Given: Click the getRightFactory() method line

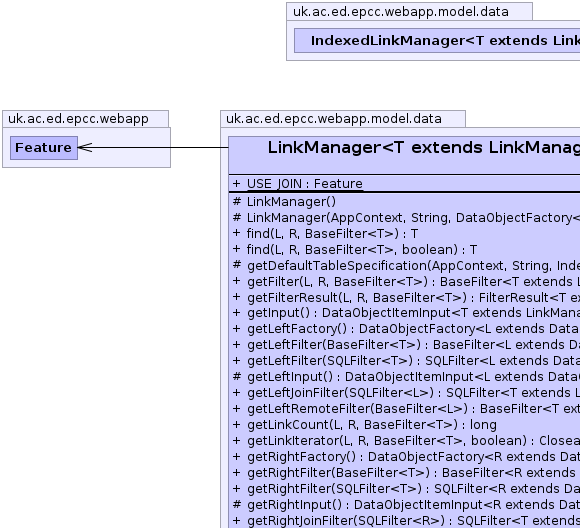Looking at the screenshot, I should (x=406, y=457).
